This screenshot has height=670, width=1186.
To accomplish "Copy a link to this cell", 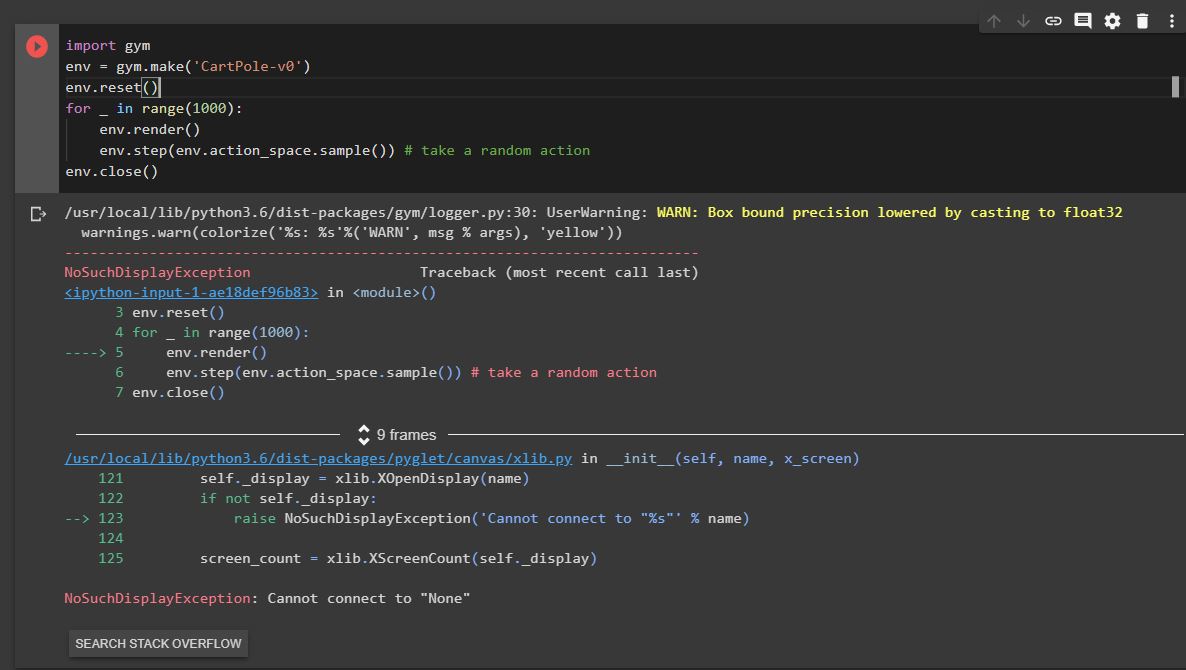I will click(1052, 19).
